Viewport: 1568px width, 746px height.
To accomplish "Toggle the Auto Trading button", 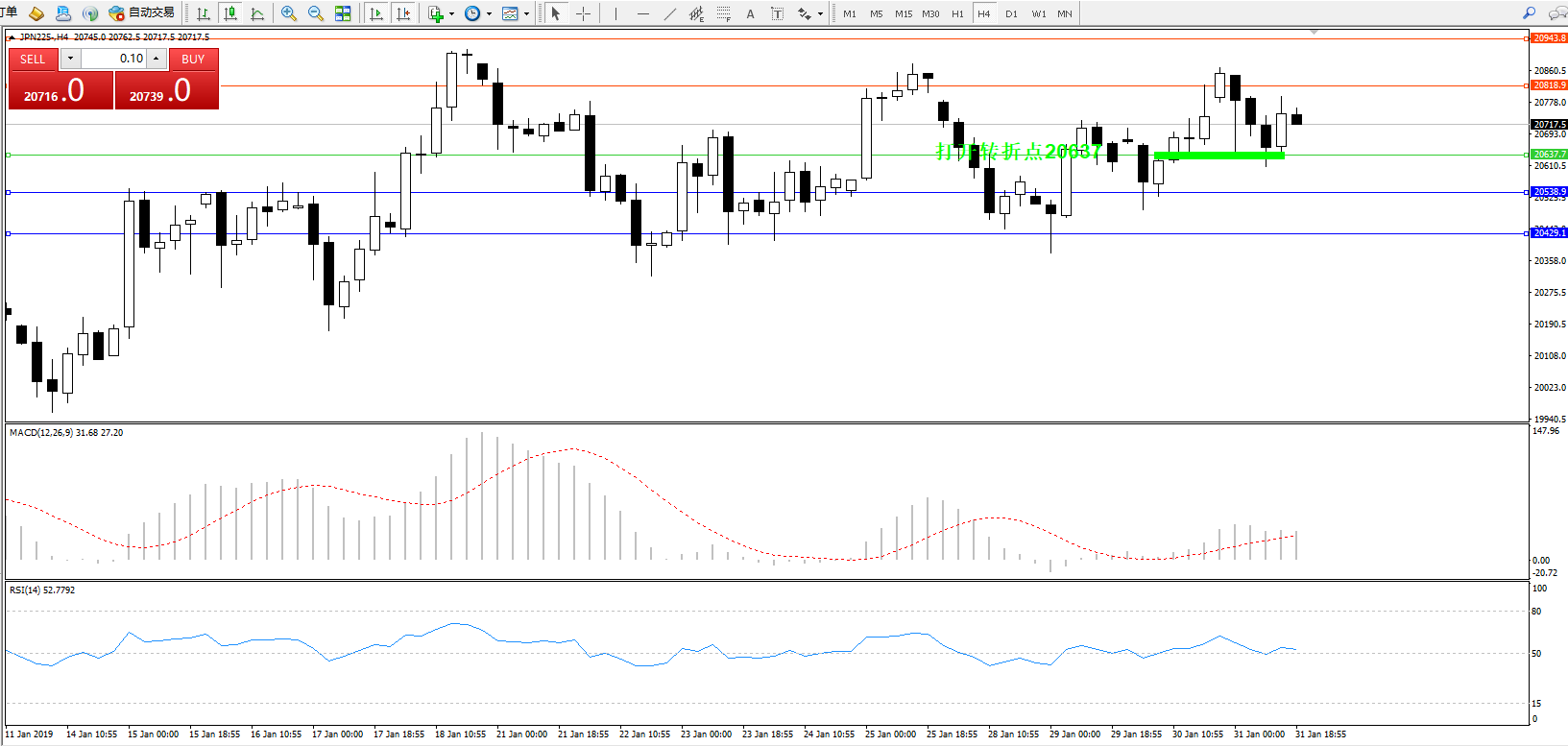I will pyautogui.click(x=142, y=12).
